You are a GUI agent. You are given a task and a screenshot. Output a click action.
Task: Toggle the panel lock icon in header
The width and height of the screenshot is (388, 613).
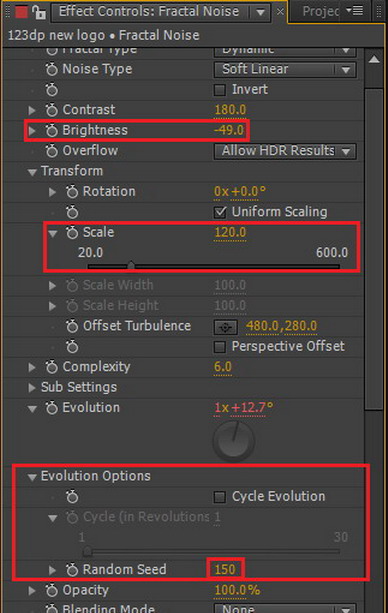click(x=38, y=12)
